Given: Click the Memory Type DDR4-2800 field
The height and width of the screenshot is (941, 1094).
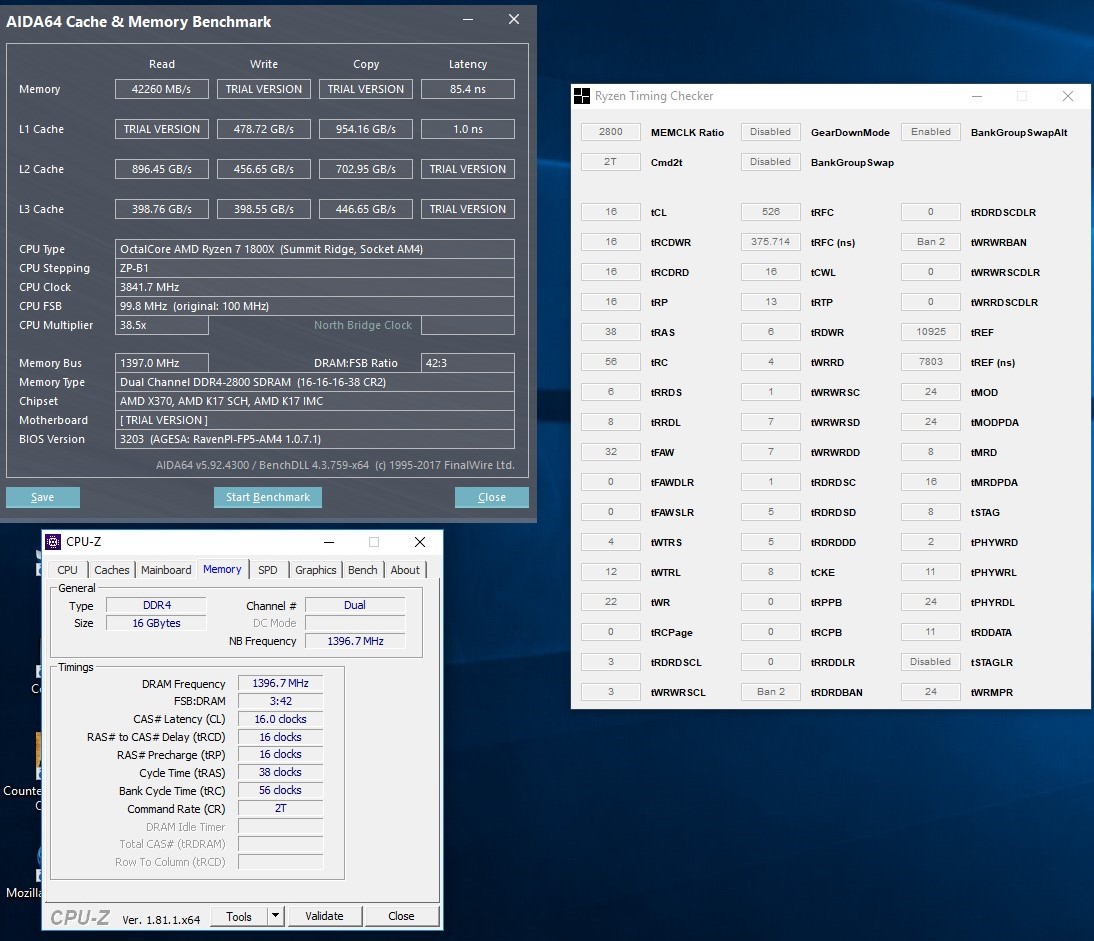Looking at the screenshot, I should click(315, 382).
